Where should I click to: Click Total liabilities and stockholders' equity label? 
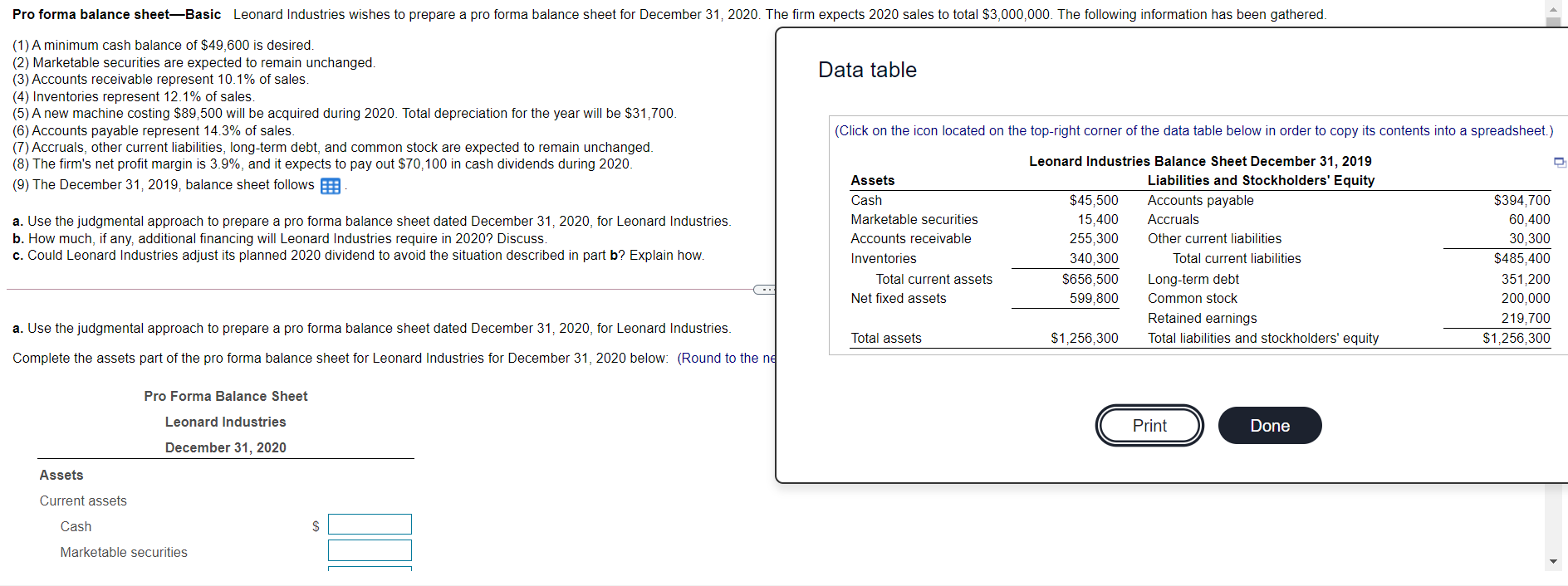(1263, 338)
